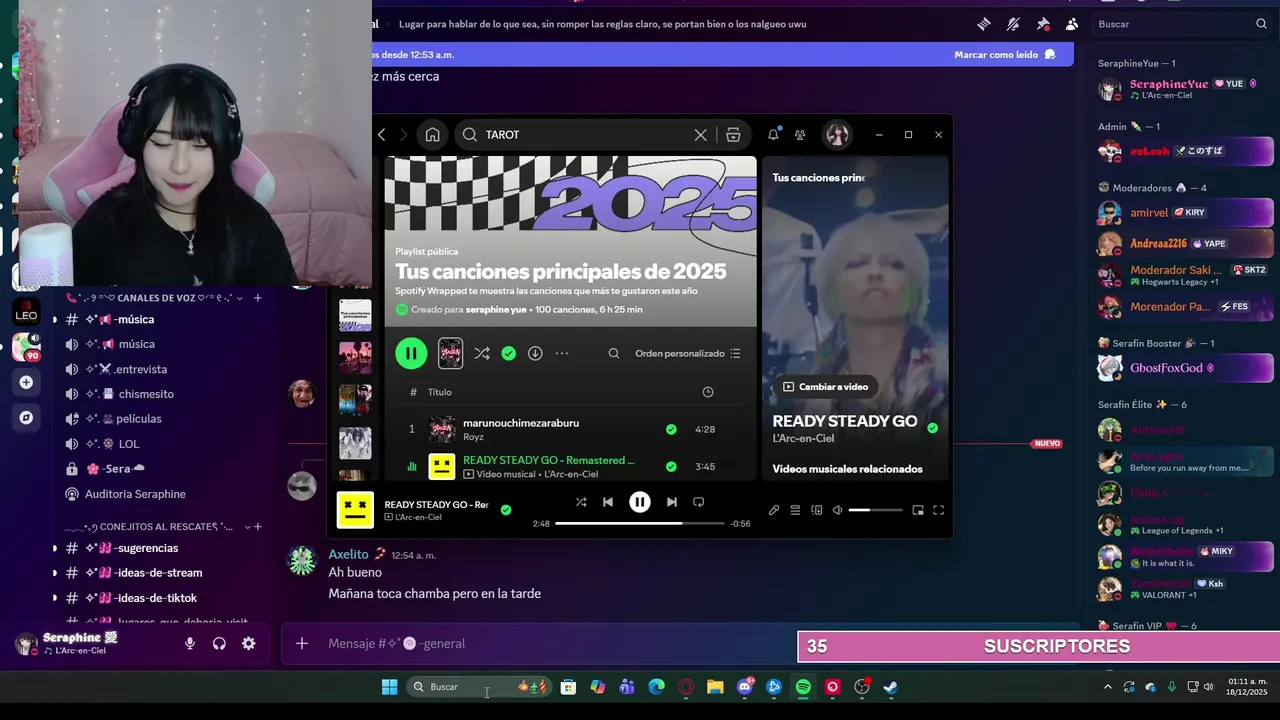Open playlist more options three dots
The height and width of the screenshot is (720, 1280).
562,353
